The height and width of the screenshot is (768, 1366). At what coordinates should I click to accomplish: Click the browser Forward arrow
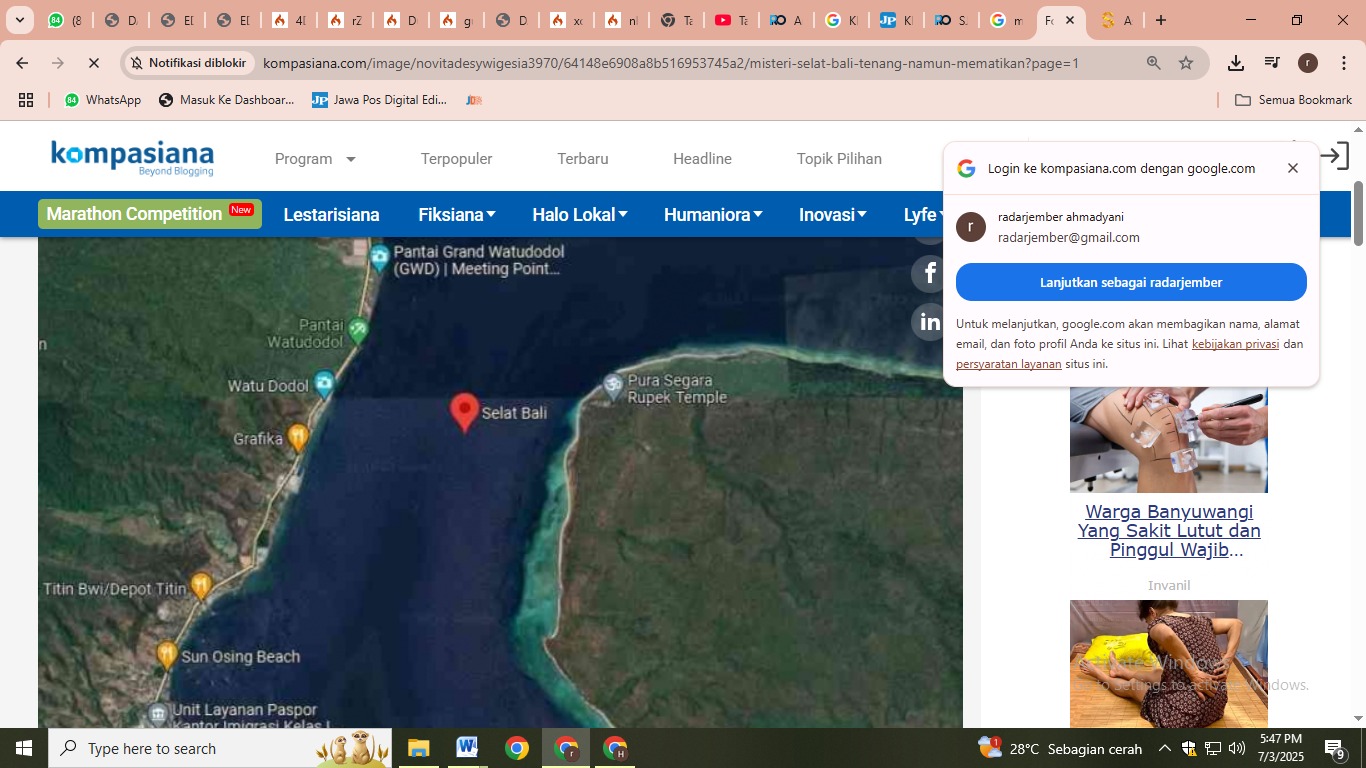click(58, 63)
